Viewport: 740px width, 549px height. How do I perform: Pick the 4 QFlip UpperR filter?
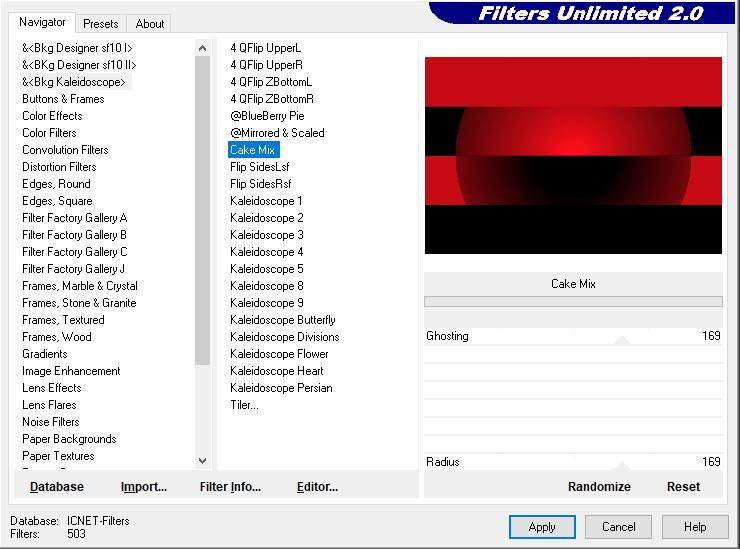[267, 65]
